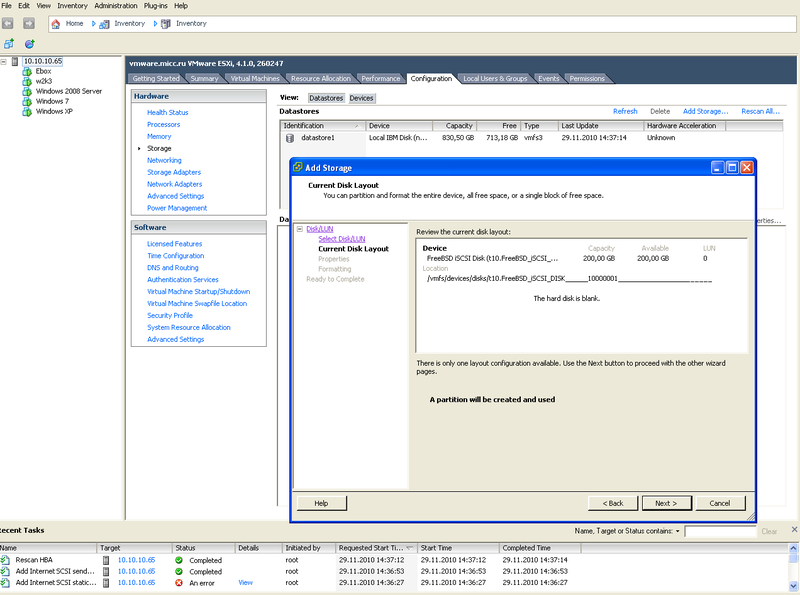Switch to the Events tab
The width and height of the screenshot is (800, 595).
coord(549,79)
